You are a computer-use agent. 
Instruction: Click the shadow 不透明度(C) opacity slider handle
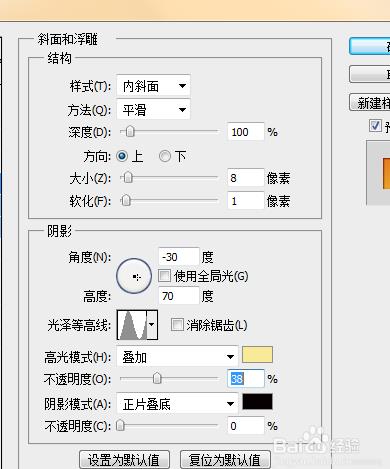(120, 425)
